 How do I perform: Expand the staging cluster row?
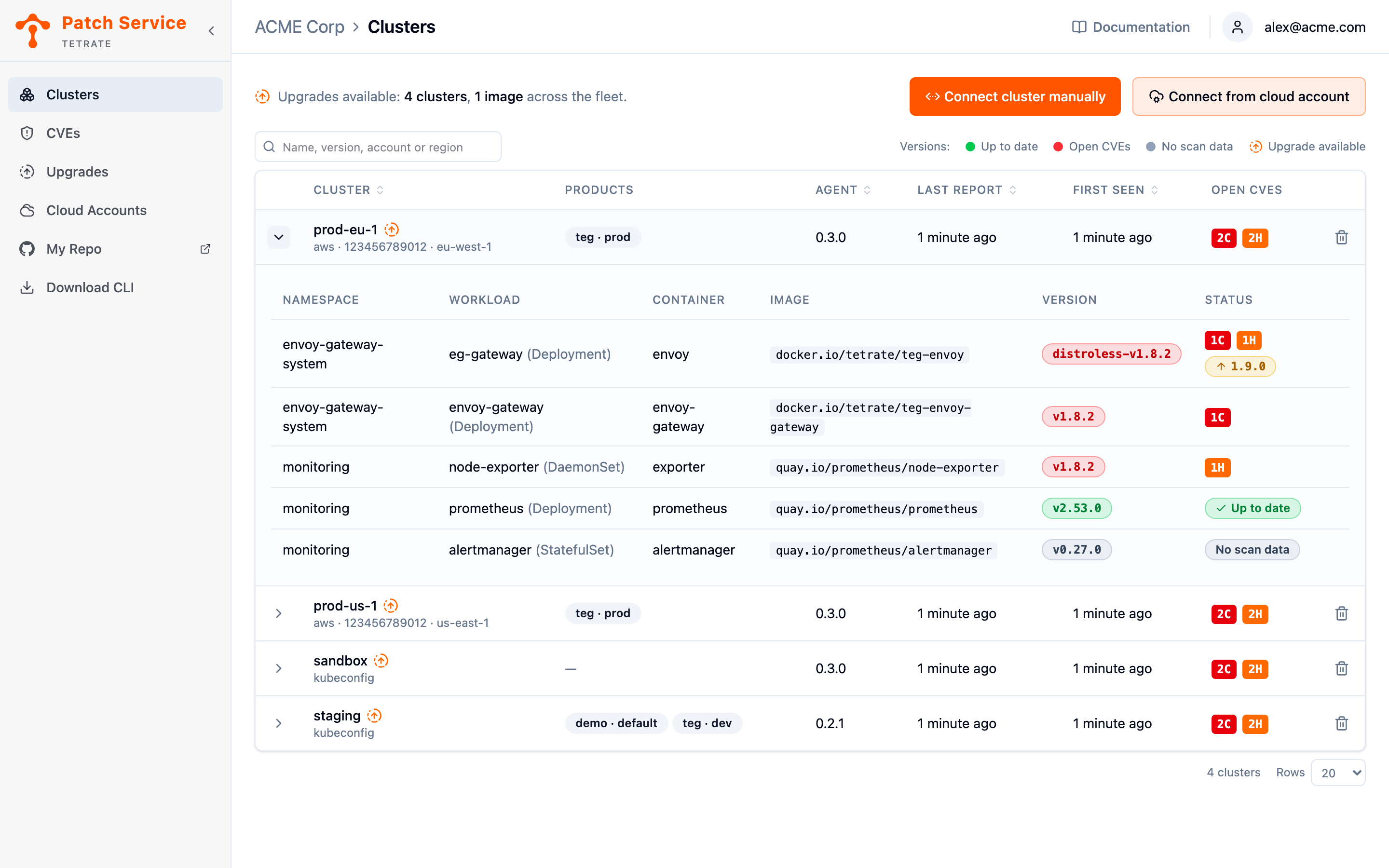(x=279, y=723)
